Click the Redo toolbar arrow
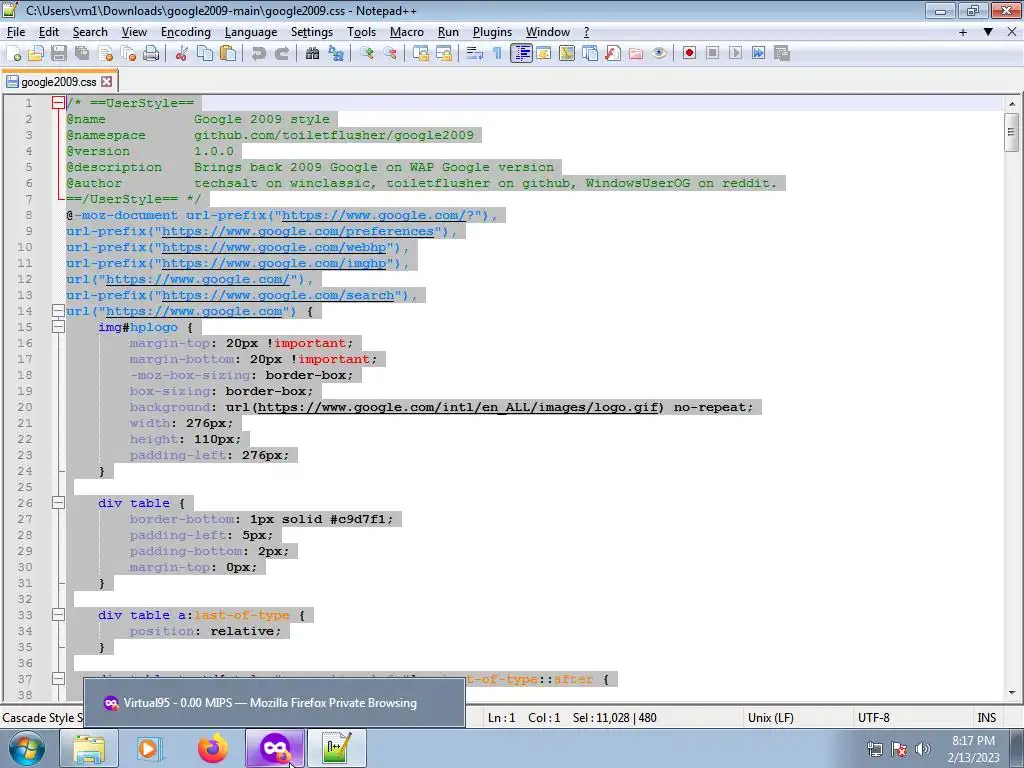Viewport: 1024px width, 768px height. point(282,54)
